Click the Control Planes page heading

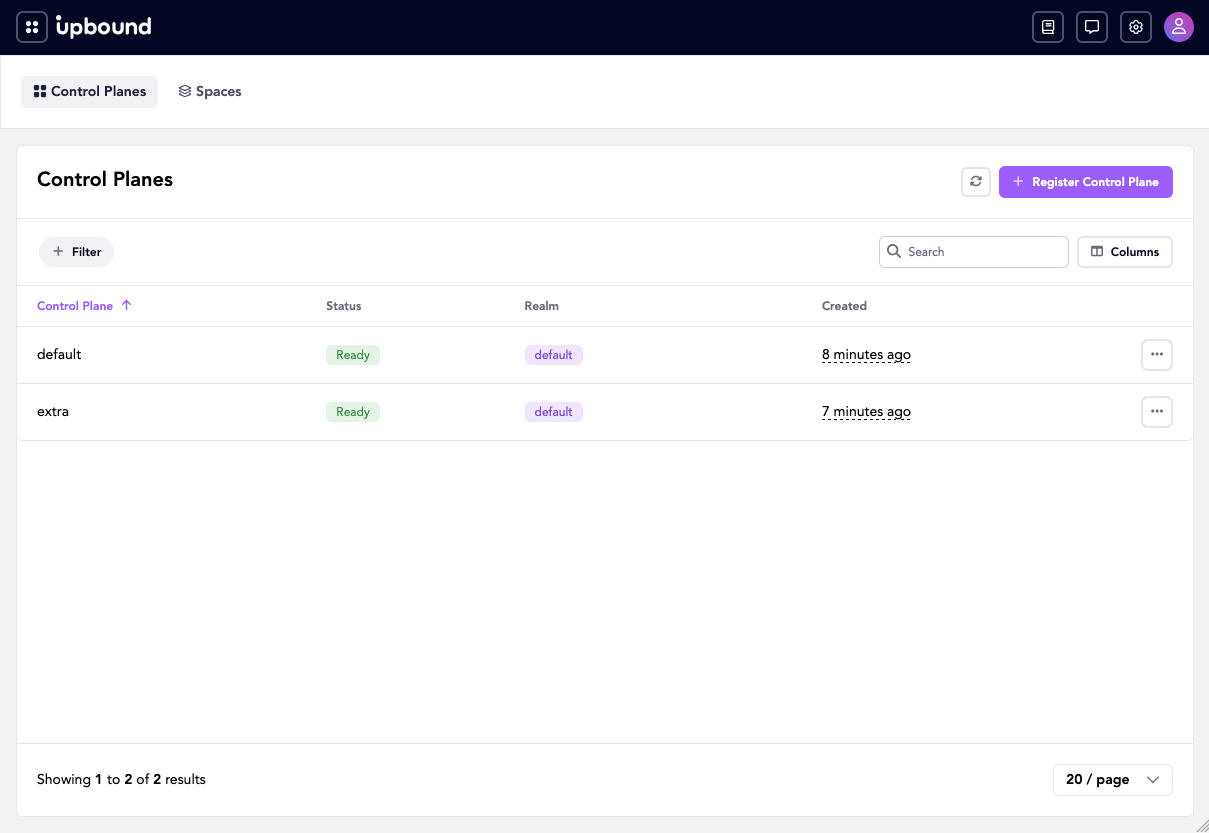coord(105,180)
